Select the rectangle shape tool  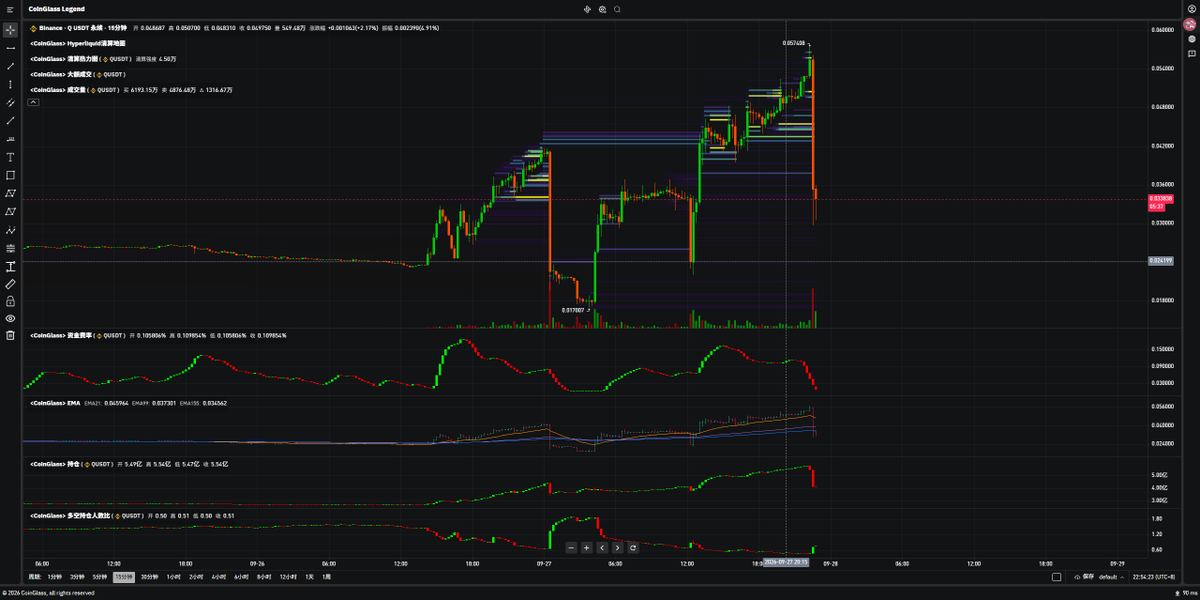click(x=10, y=175)
